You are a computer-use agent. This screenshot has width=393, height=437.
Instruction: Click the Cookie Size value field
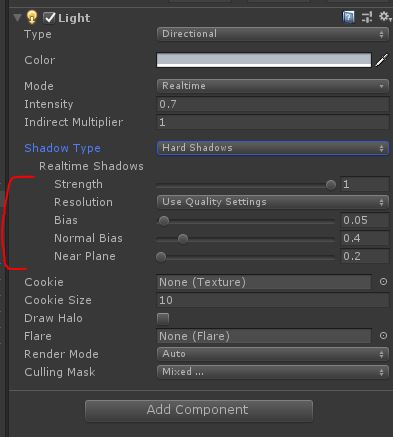pyautogui.click(x=273, y=300)
